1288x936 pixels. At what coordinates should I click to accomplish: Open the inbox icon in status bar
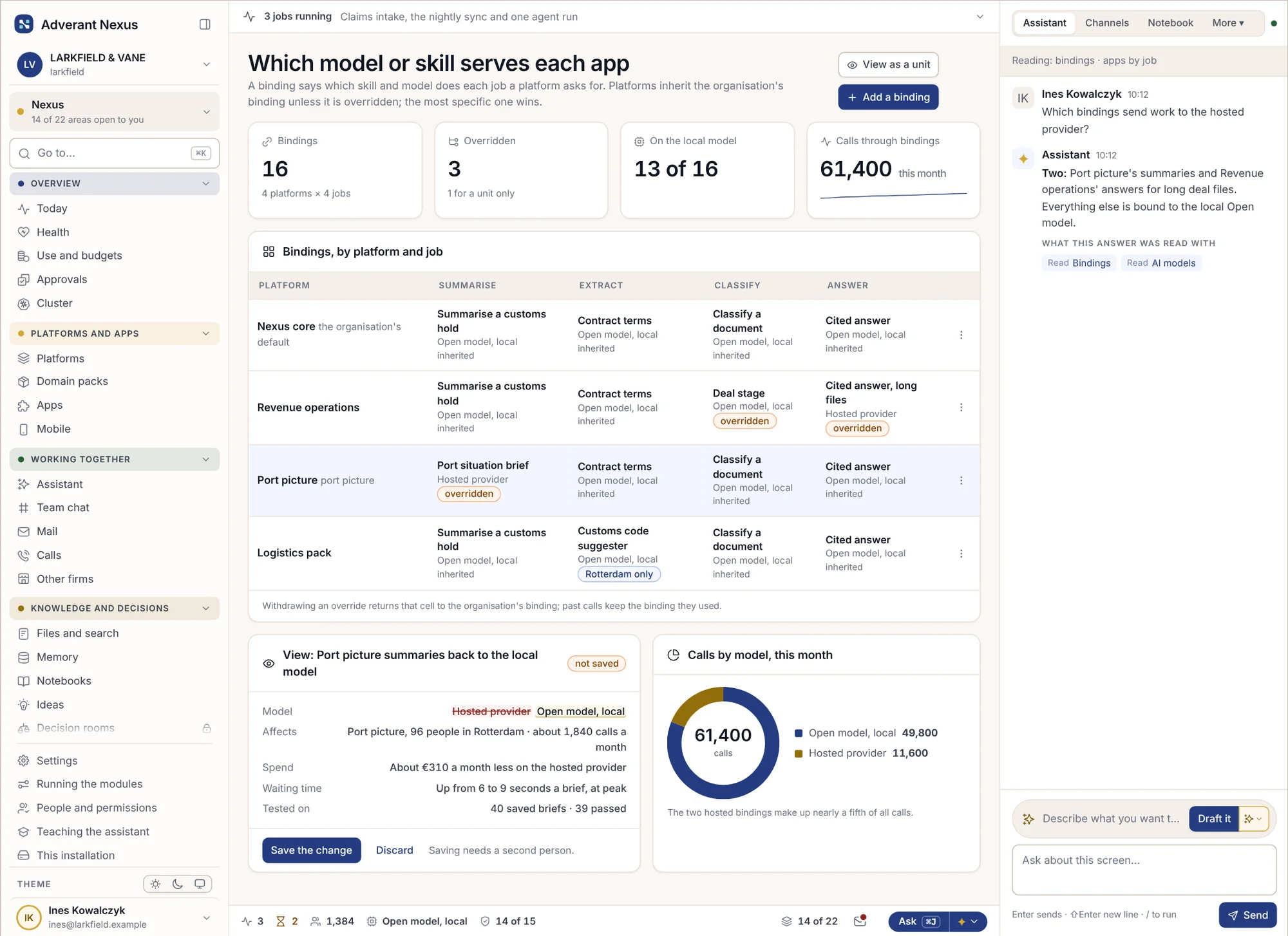[x=860, y=921]
